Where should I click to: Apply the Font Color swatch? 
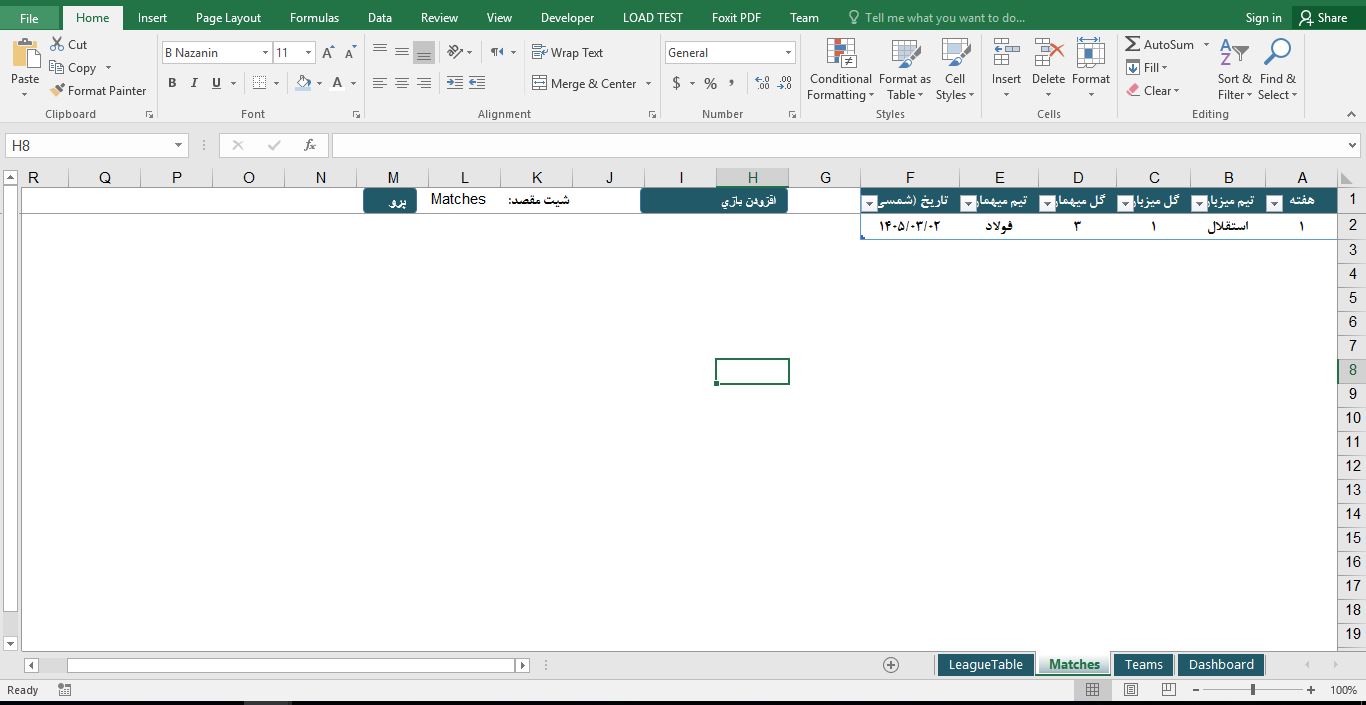337,83
